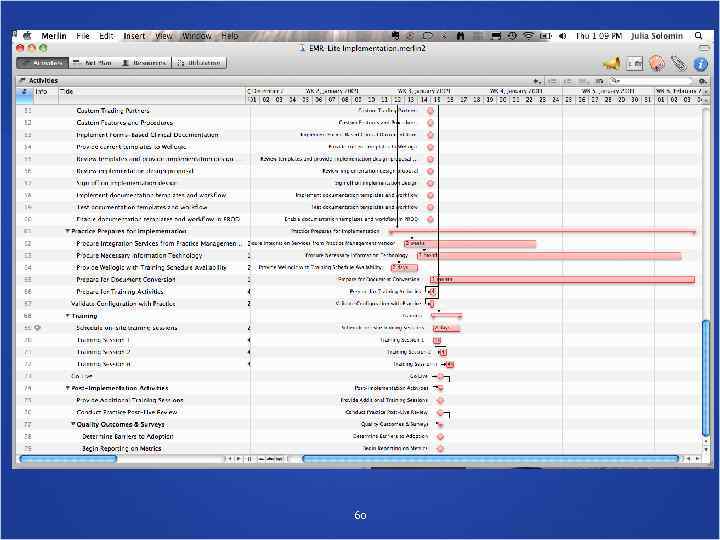Open the File menu
Image resolution: width=720 pixels, height=540 pixels.
pos(83,36)
